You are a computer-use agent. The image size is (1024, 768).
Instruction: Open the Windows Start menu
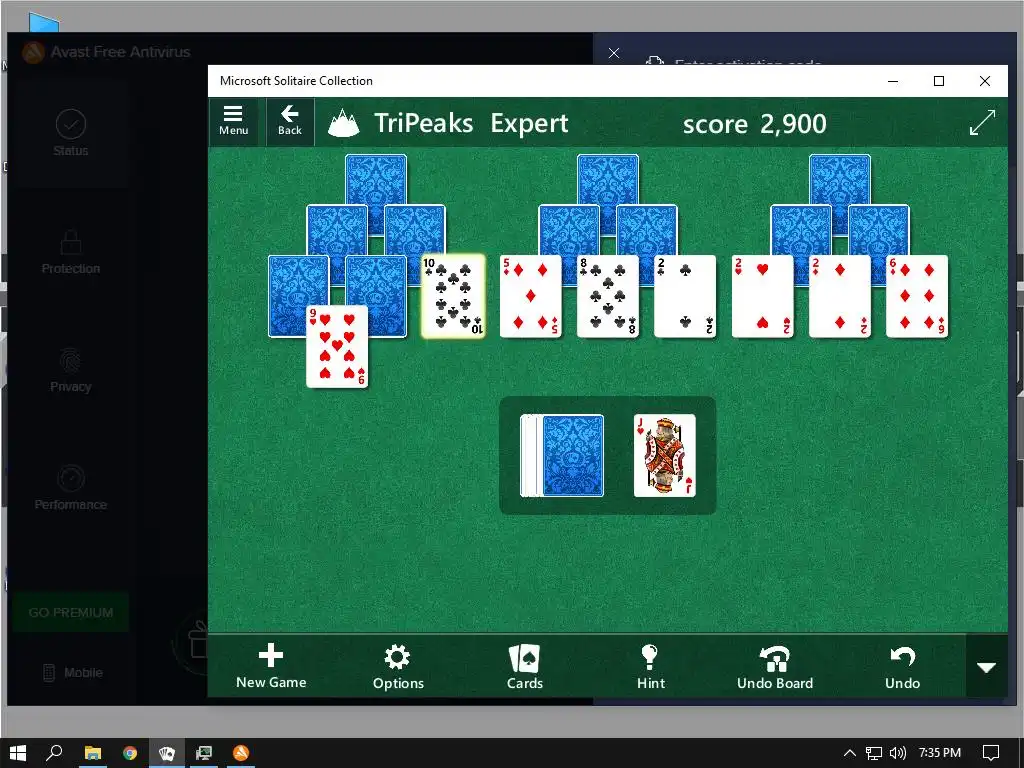(18, 753)
